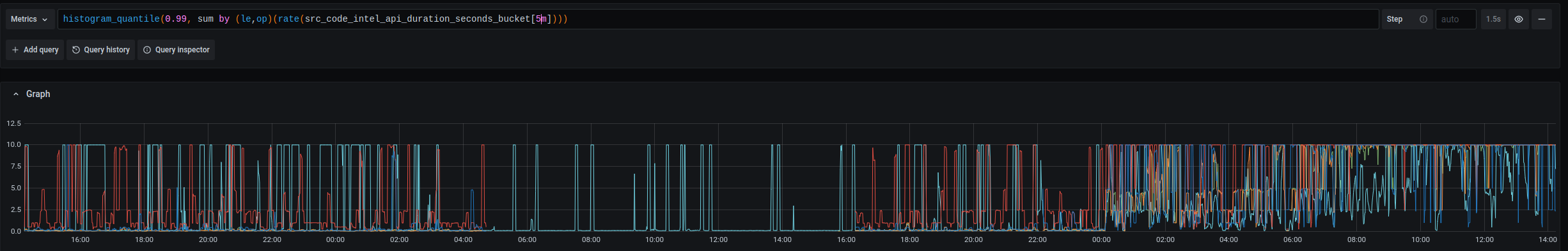Collapse the Graph panel chevron
This screenshot has width=1568, height=251.
tap(16, 94)
